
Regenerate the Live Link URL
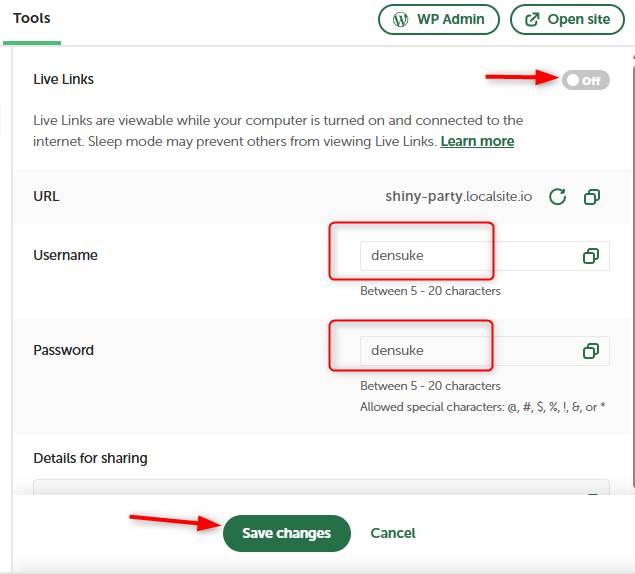pos(558,197)
